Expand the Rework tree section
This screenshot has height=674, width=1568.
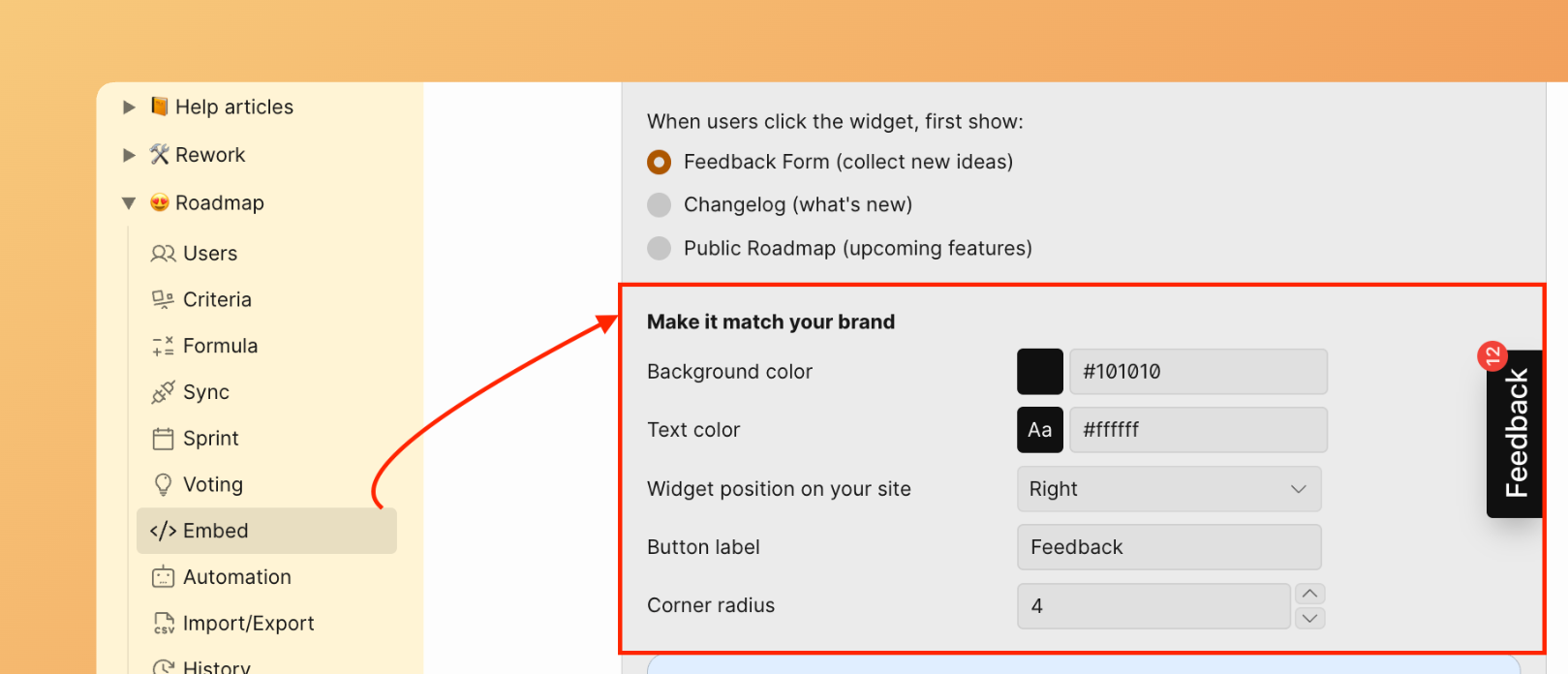(129, 155)
